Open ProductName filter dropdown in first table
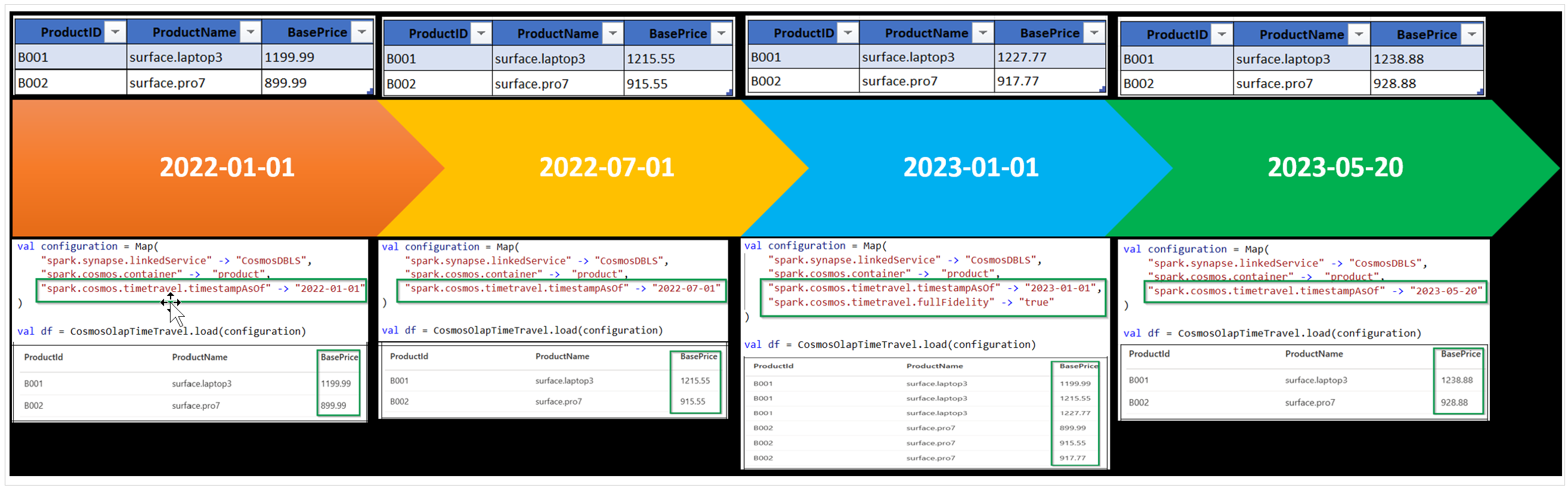The width and height of the screenshot is (1568, 491). point(250,32)
